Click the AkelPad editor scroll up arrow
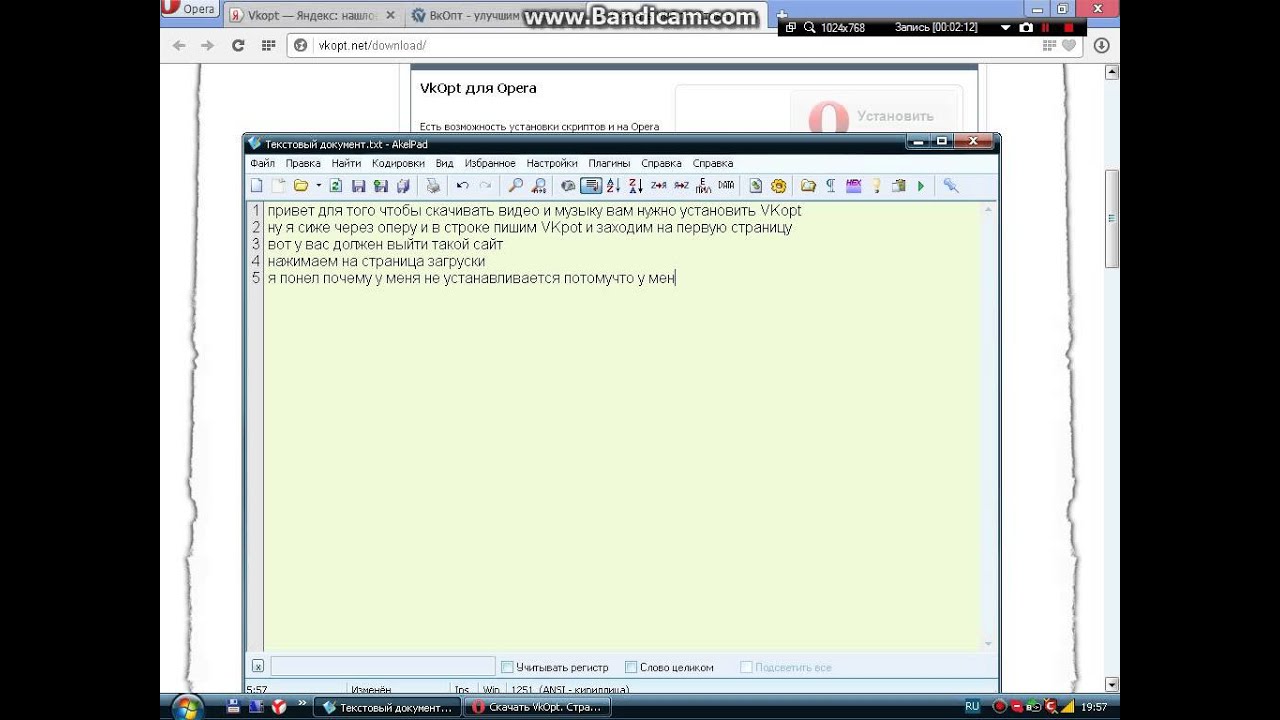Screen dimensions: 1280x720 [989, 210]
